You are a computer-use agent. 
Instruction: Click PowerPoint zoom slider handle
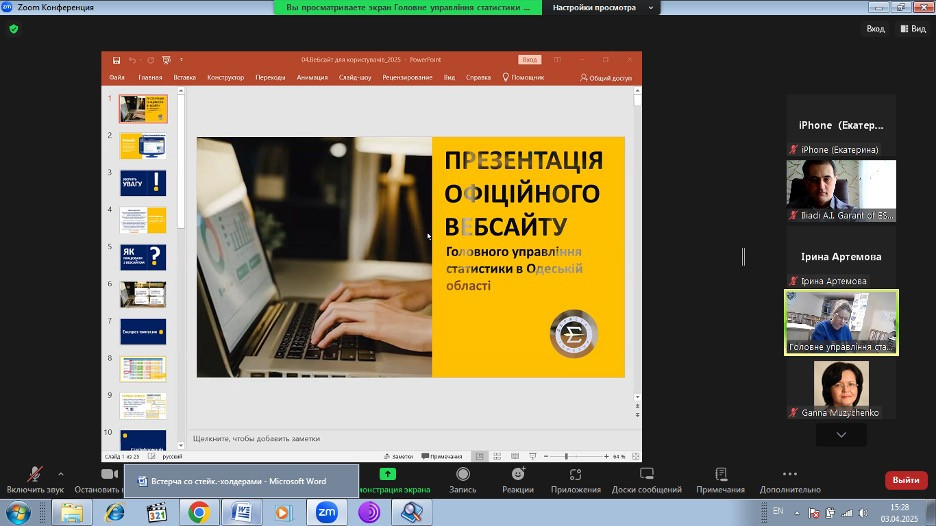click(x=566, y=457)
